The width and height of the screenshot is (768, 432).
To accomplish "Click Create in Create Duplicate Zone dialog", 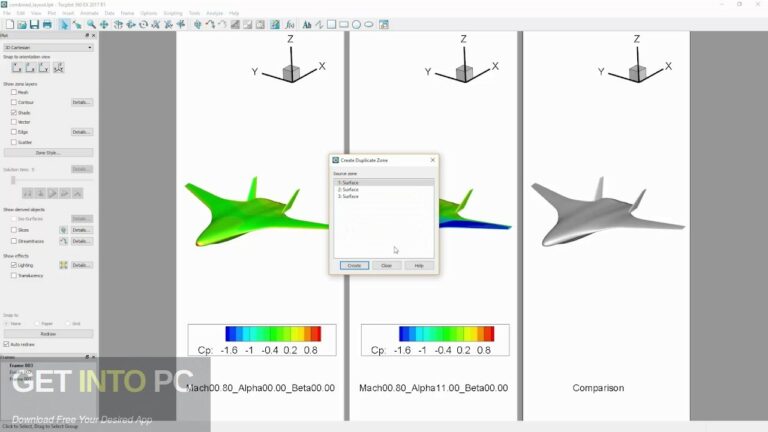I will coord(354,265).
